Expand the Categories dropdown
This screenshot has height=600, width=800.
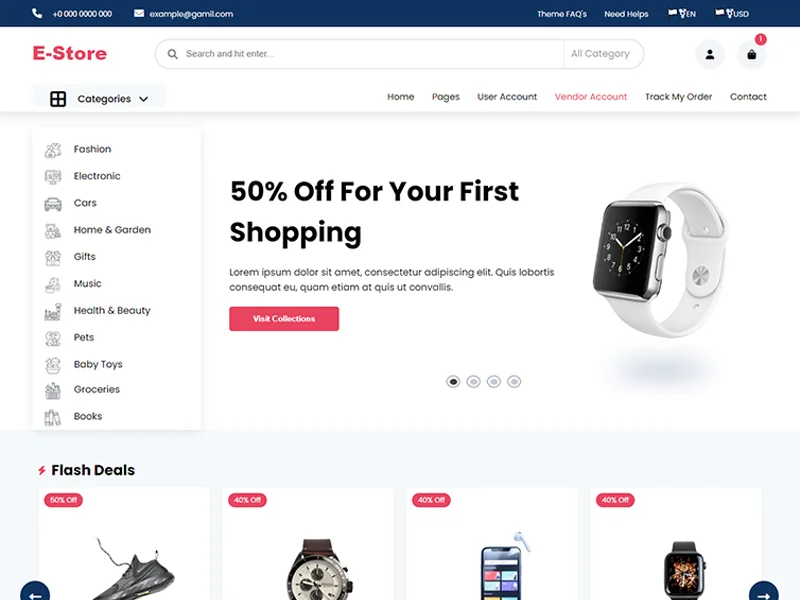(99, 98)
